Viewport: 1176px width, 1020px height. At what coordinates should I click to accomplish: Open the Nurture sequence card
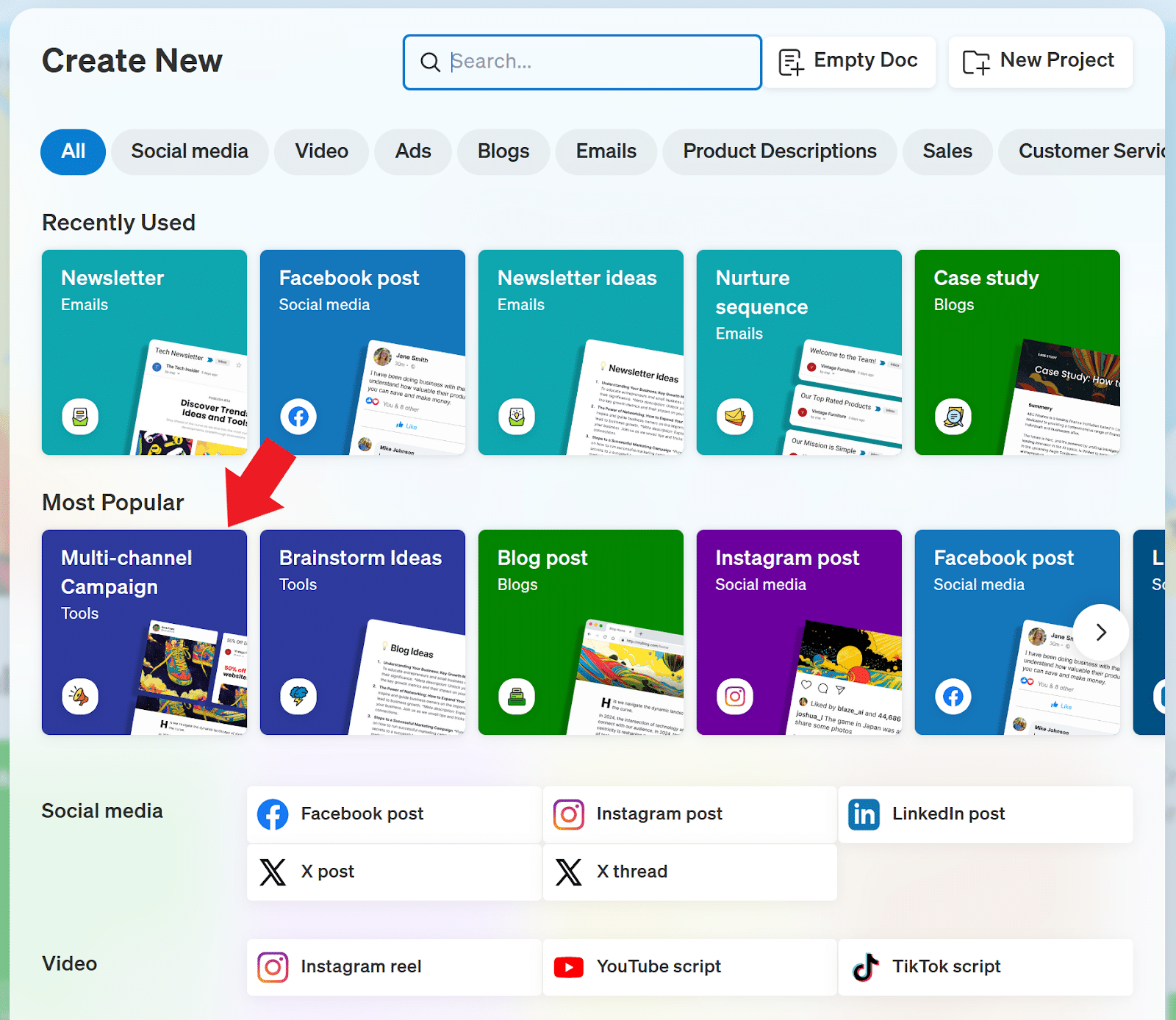[799, 352]
